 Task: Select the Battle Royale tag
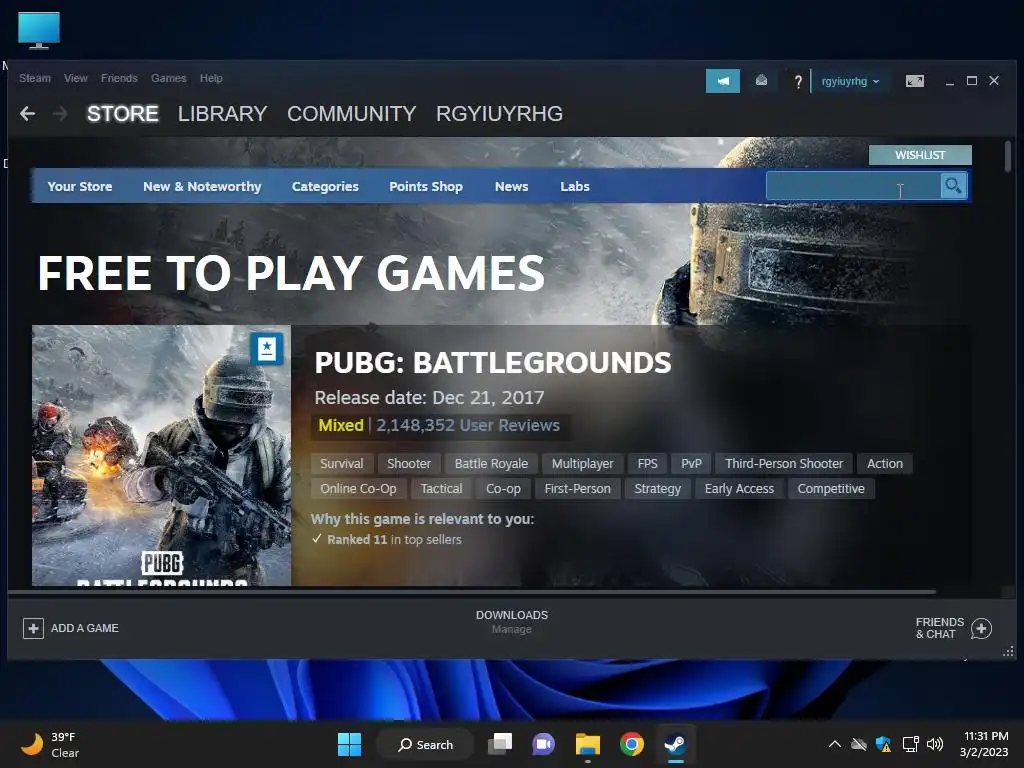pos(491,464)
